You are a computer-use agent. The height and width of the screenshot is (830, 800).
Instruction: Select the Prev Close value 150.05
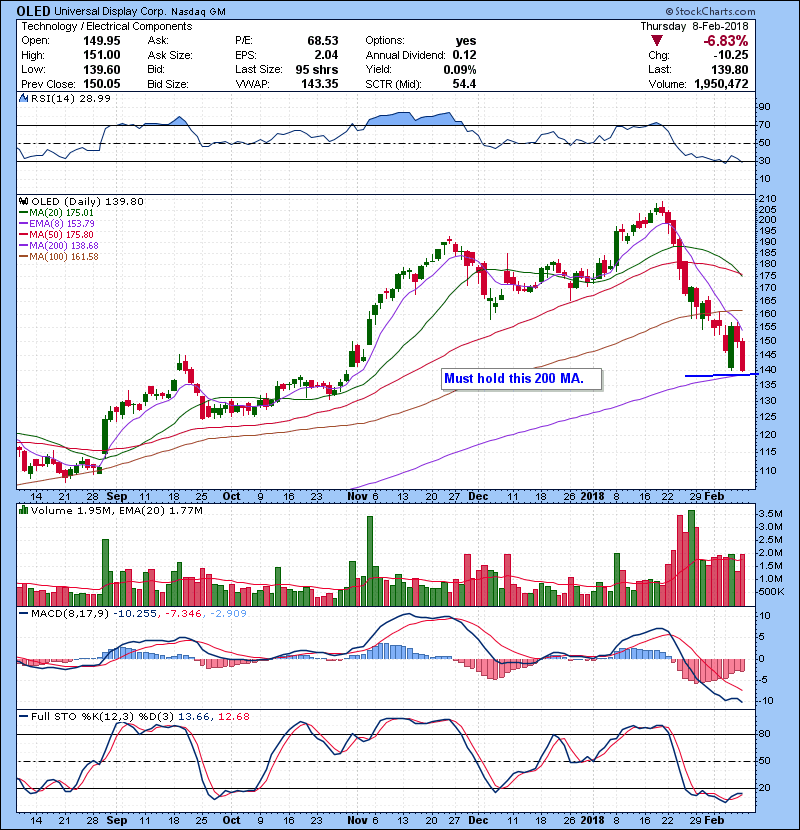[102, 84]
